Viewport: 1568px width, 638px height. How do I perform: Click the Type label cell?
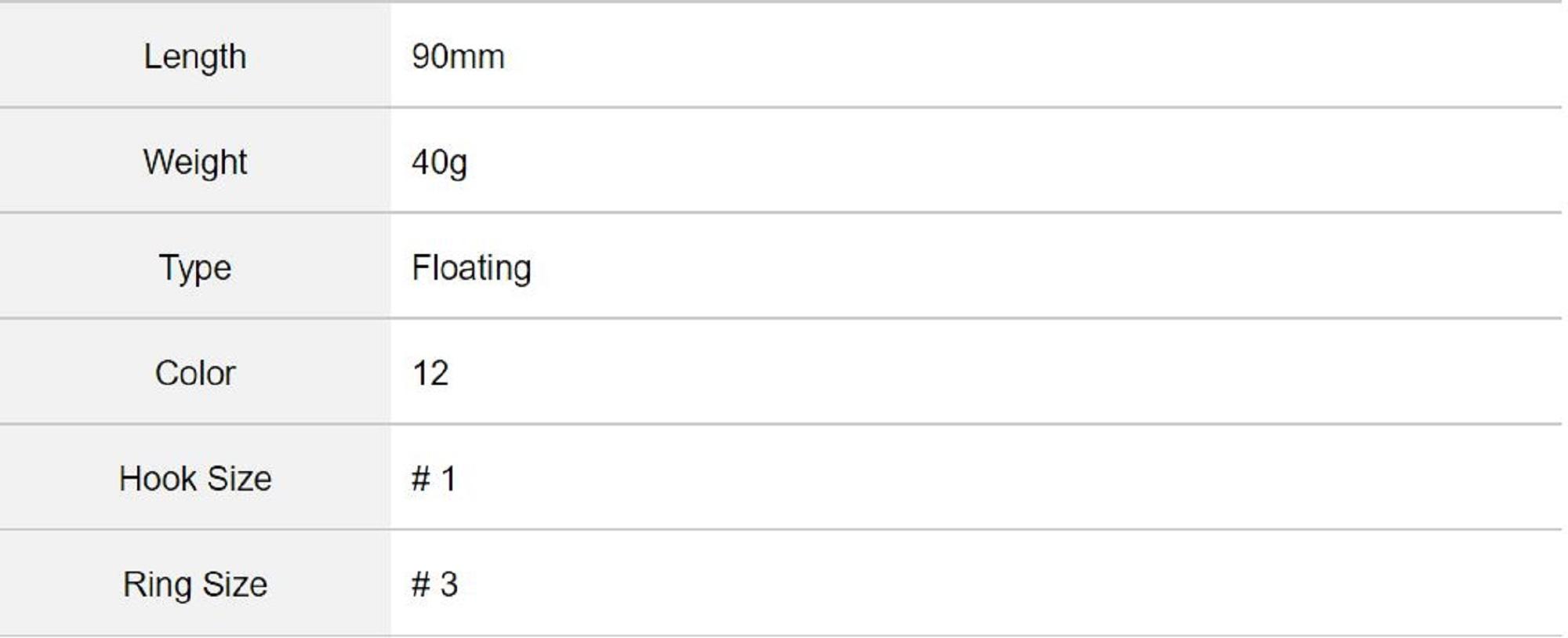tap(194, 268)
